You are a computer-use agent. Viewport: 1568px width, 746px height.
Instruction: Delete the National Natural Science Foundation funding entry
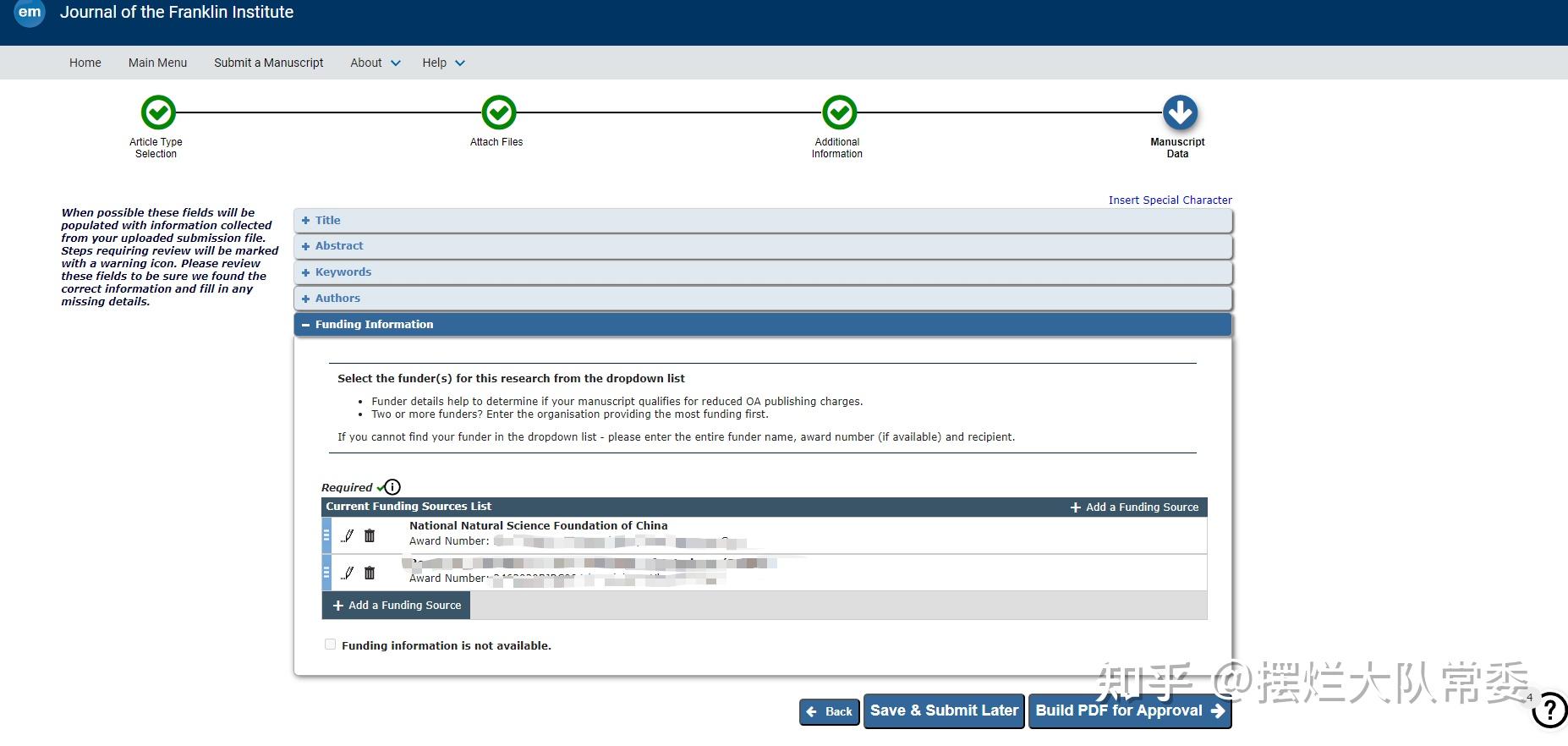pyautogui.click(x=370, y=535)
